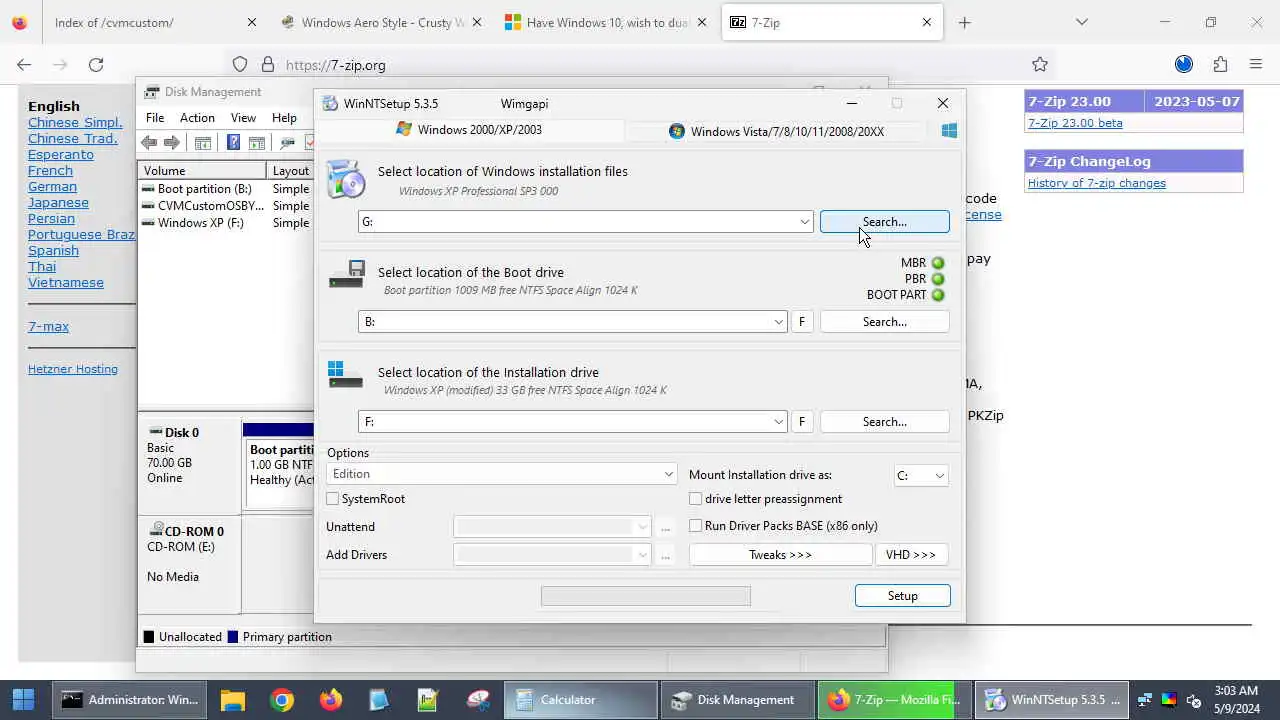Open the Firefox extensions puzzle icon

pos(1220,65)
